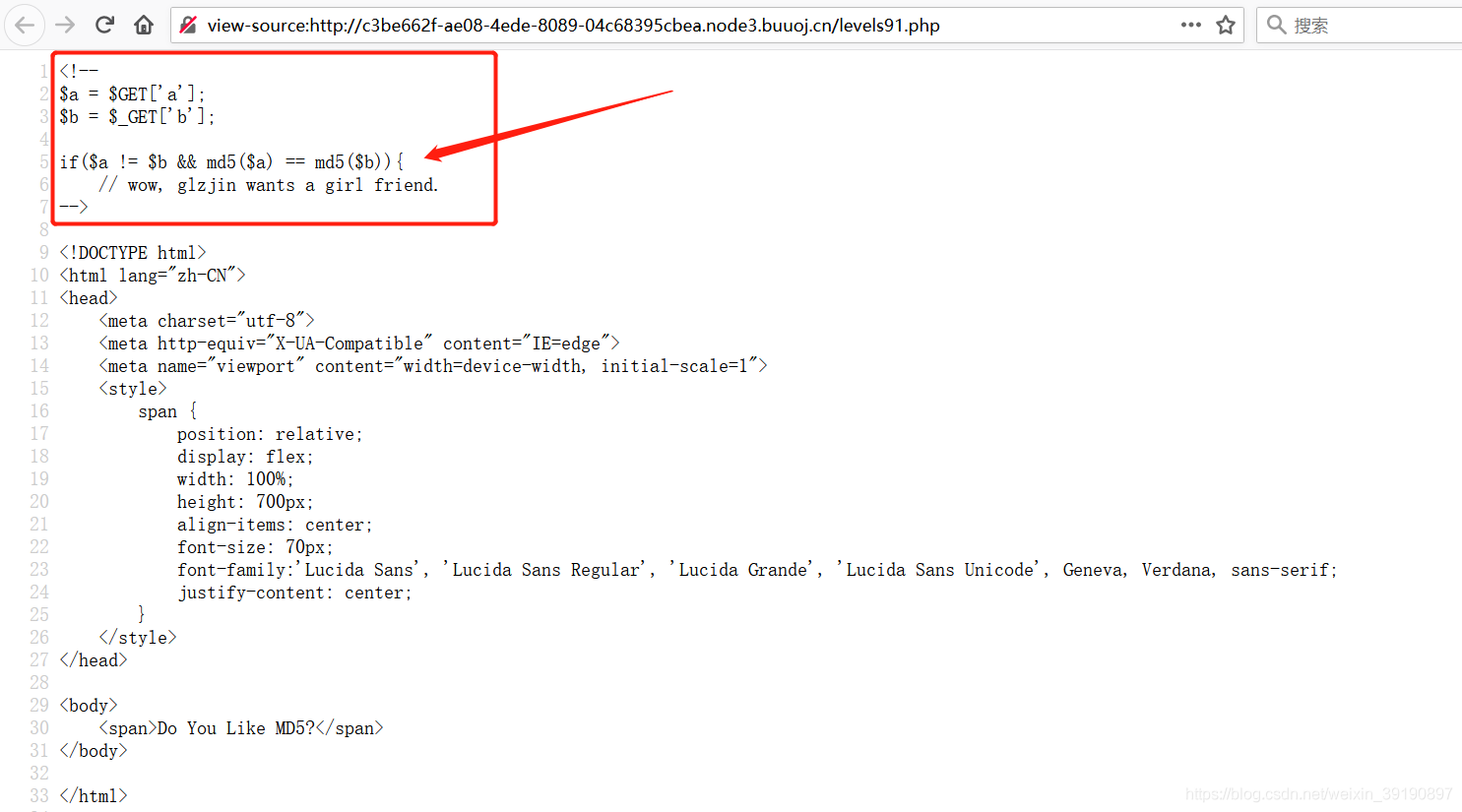Viewport: 1462px width, 812px height.
Task: Select the line "$b = $_GET['b'];"
Action: click(137, 116)
